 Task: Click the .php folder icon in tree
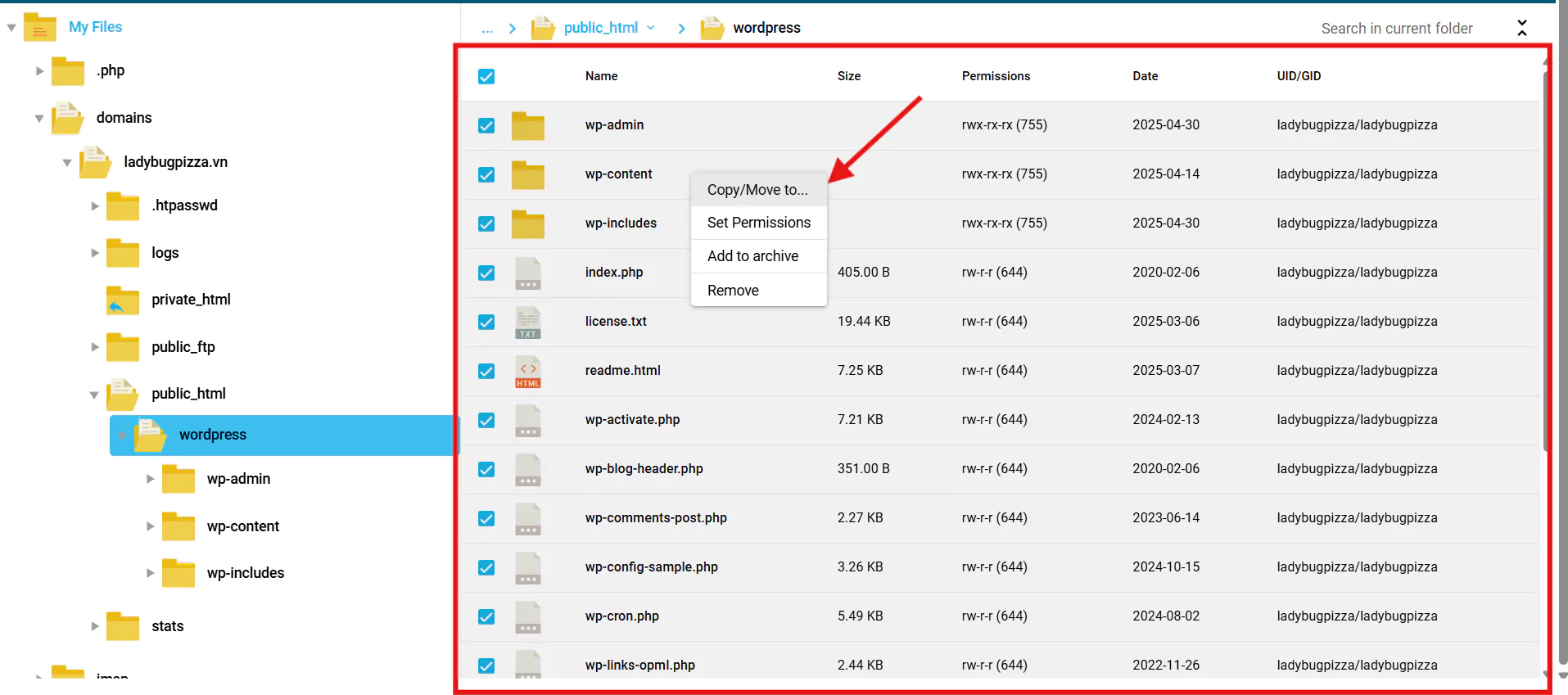[68, 71]
